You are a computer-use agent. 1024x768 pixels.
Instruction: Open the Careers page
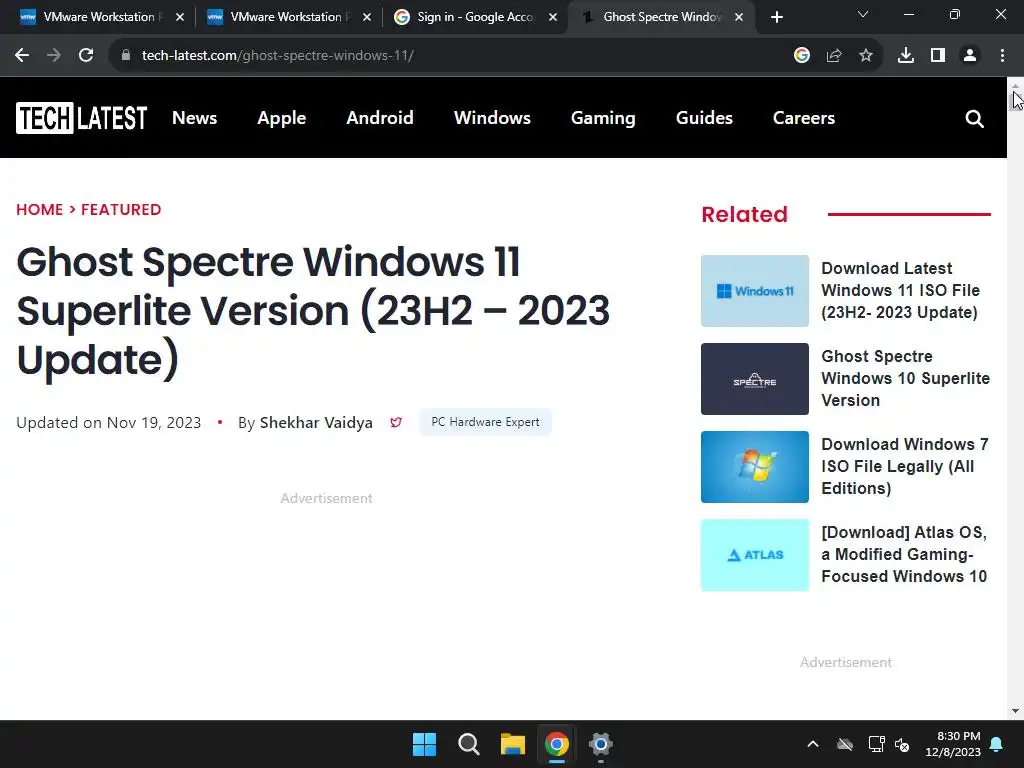pos(803,118)
